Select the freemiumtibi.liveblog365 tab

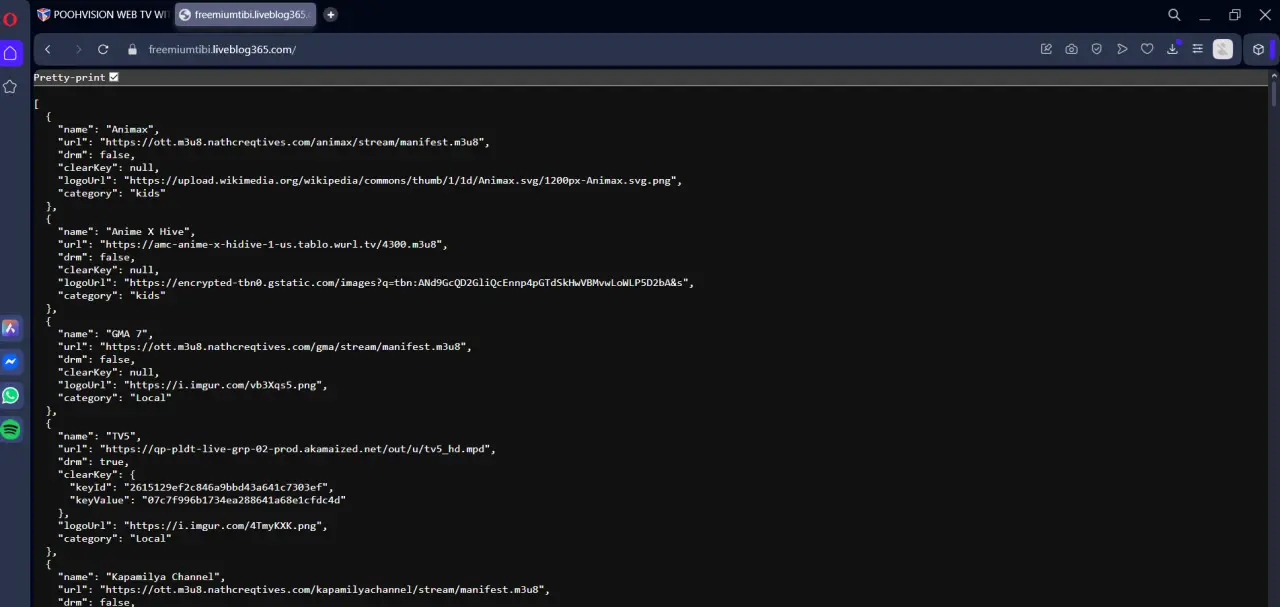pyautogui.click(x=245, y=14)
